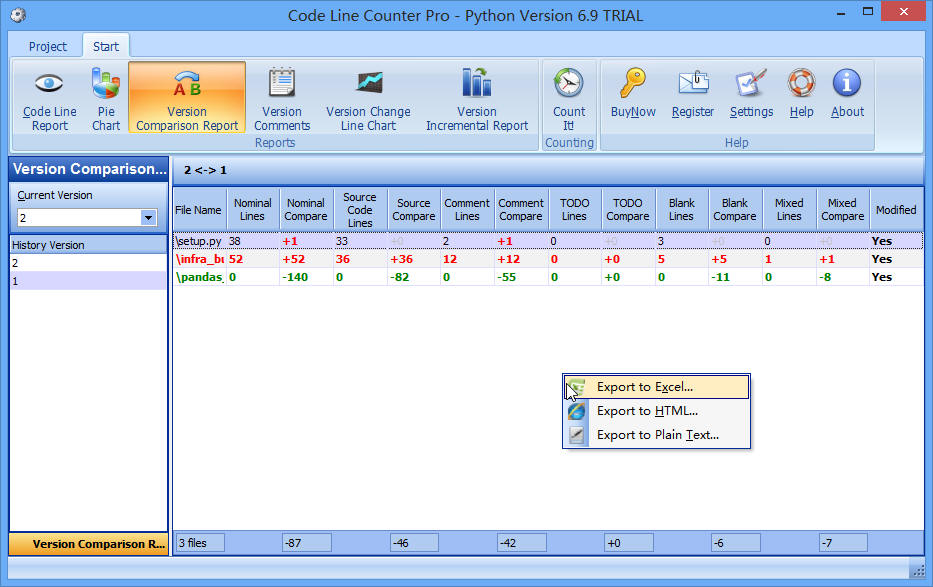Open the Pie Chart report
The height and width of the screenshot is (587, 933).
point(106,99)
